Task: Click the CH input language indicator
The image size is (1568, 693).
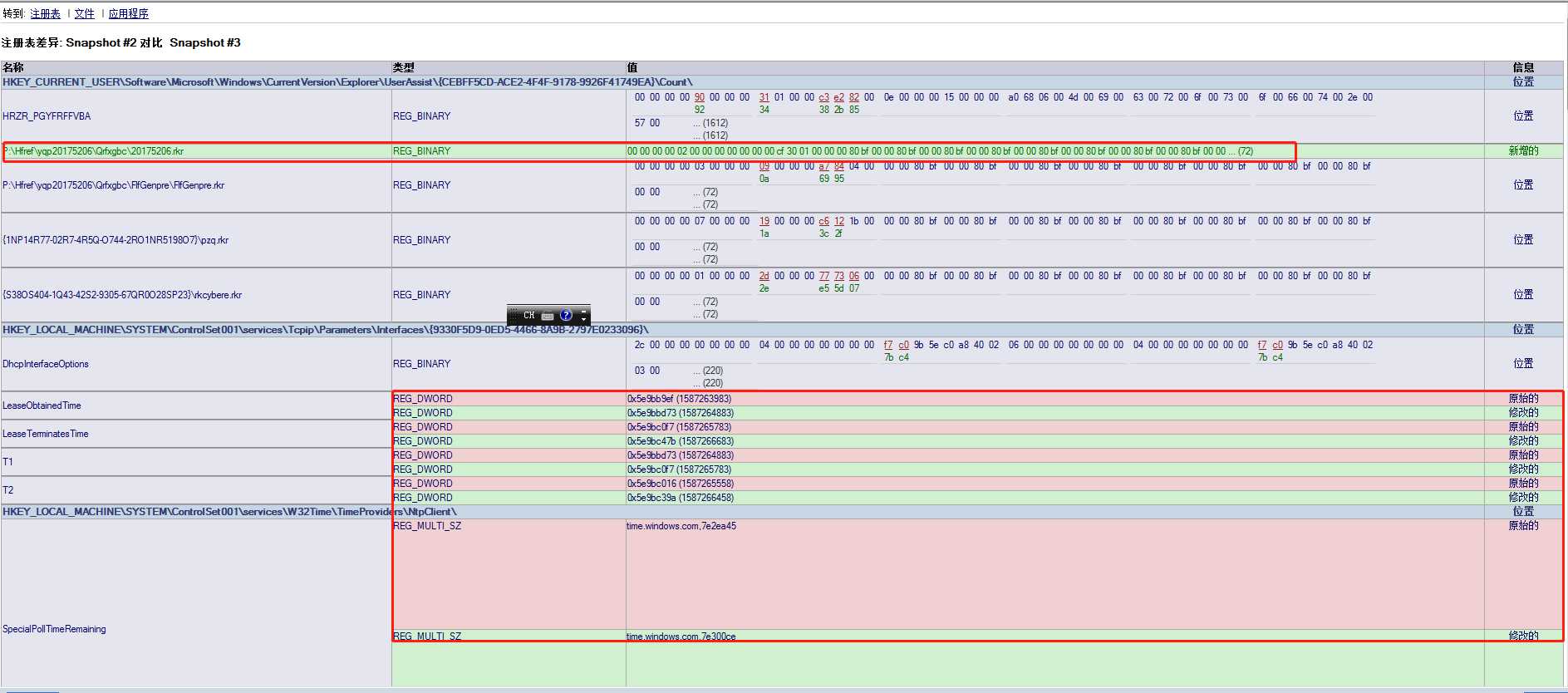Action: pyautogui.click(x=528, y=316)
